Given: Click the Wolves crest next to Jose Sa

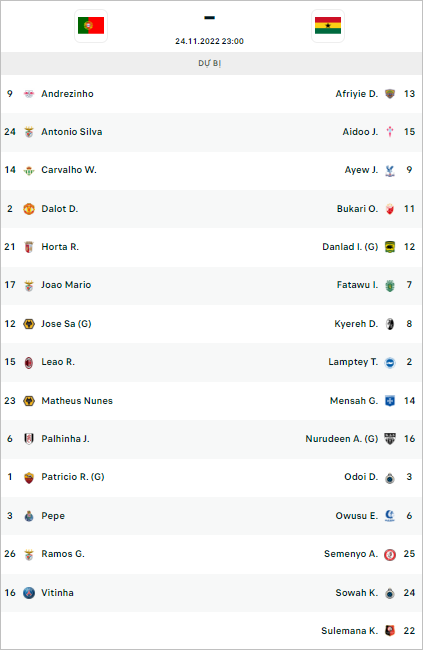Looking at the screenshot, I should tap(29, 324).
